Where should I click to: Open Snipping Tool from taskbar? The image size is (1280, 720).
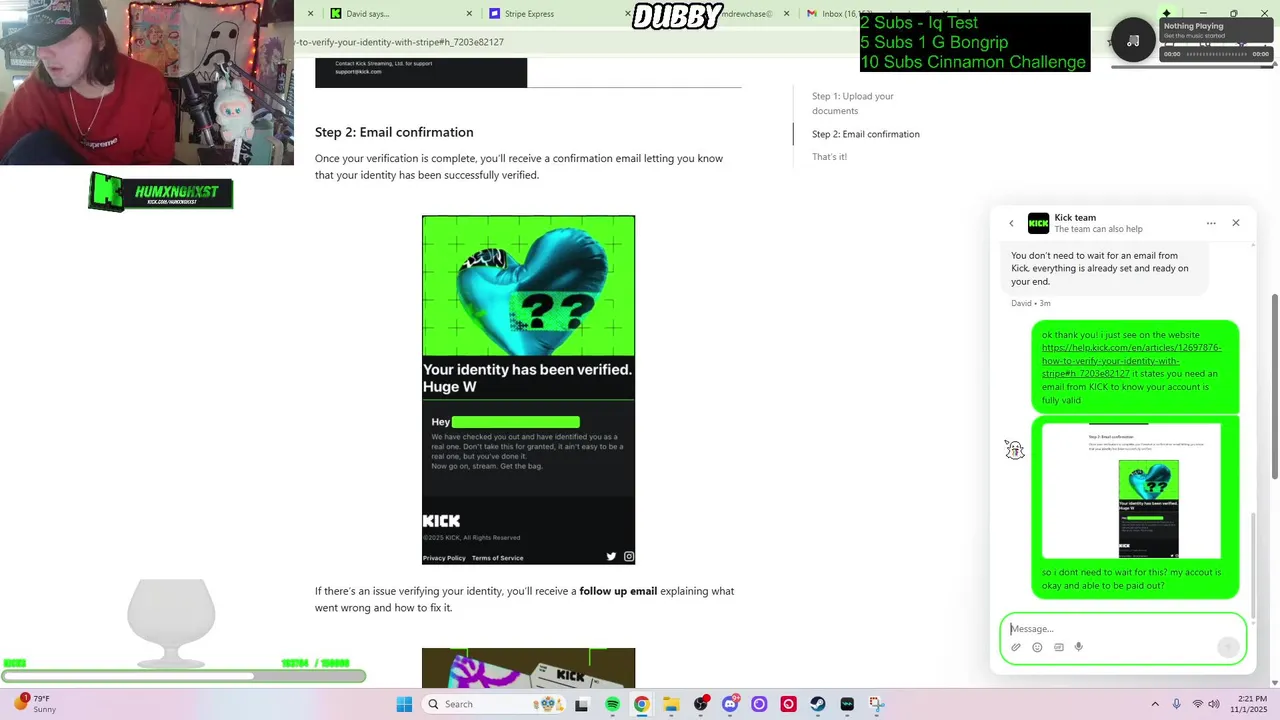tap(877, 704)
